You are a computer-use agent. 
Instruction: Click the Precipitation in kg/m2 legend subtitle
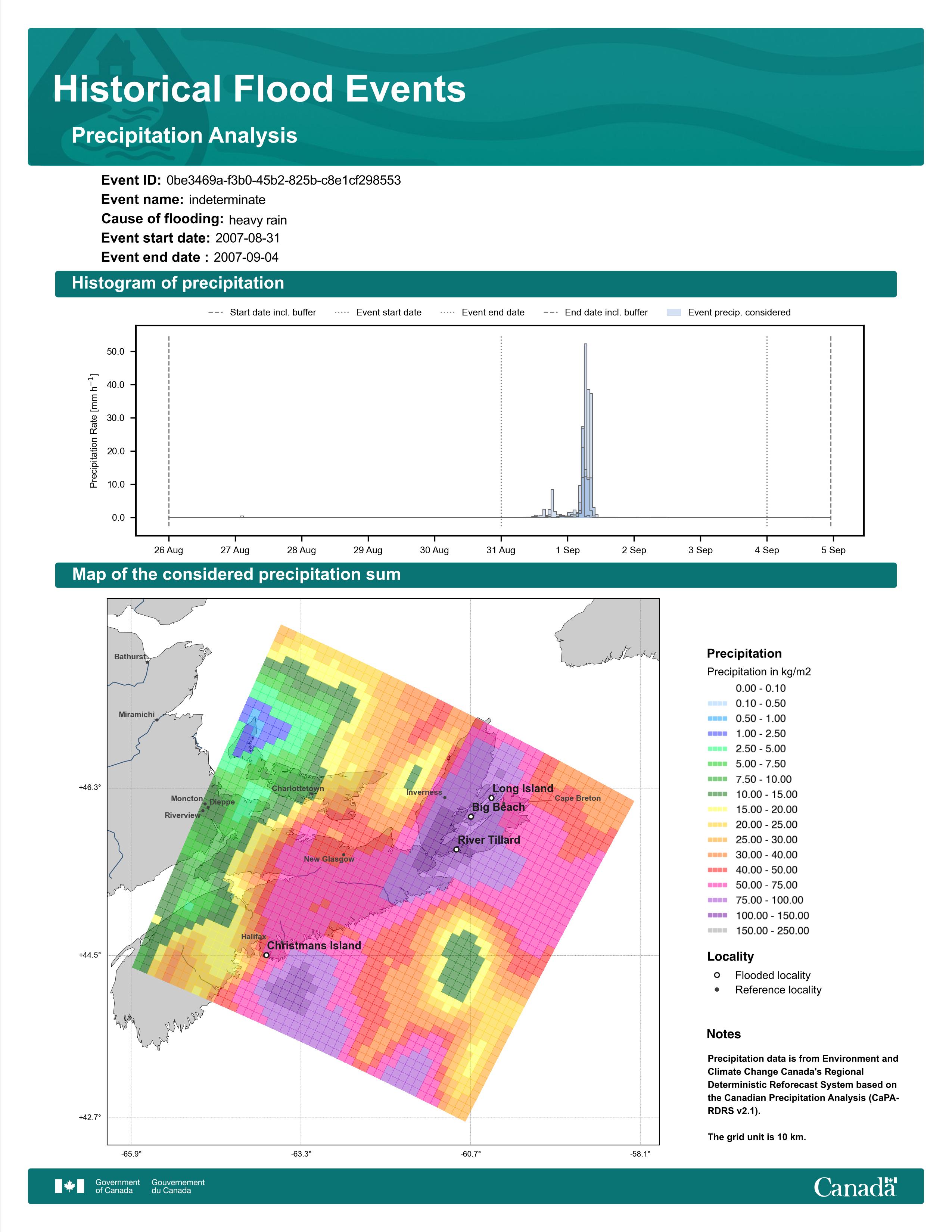[x=759, y=672]
